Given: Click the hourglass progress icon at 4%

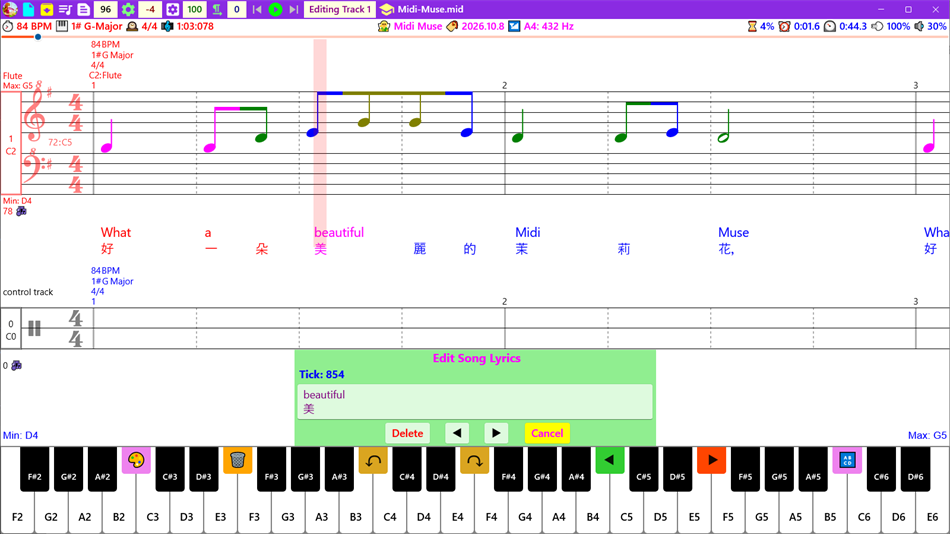Looking at the screenshot, I should (752, 26).
